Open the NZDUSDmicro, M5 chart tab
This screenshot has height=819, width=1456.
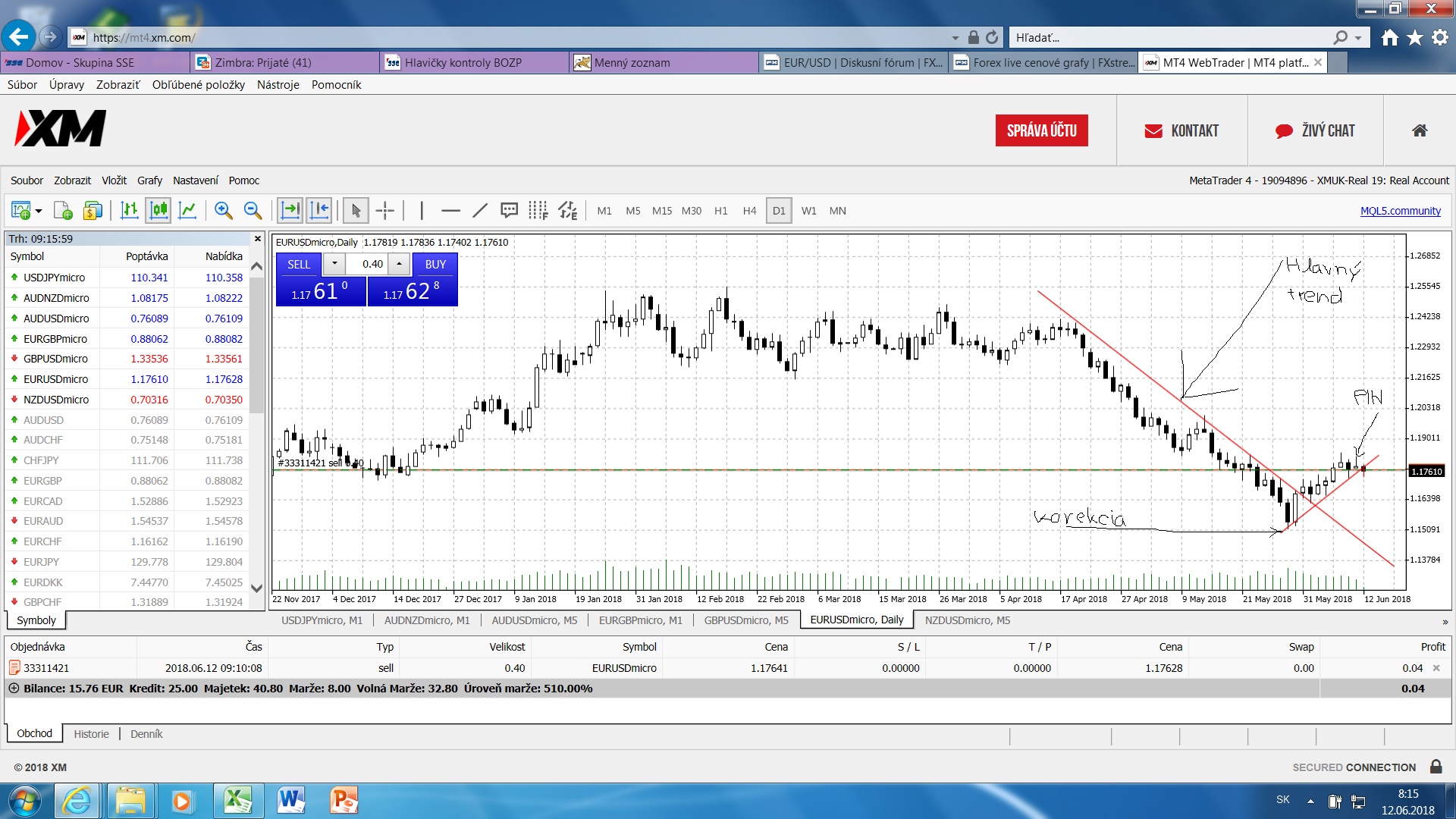[967, 620]
